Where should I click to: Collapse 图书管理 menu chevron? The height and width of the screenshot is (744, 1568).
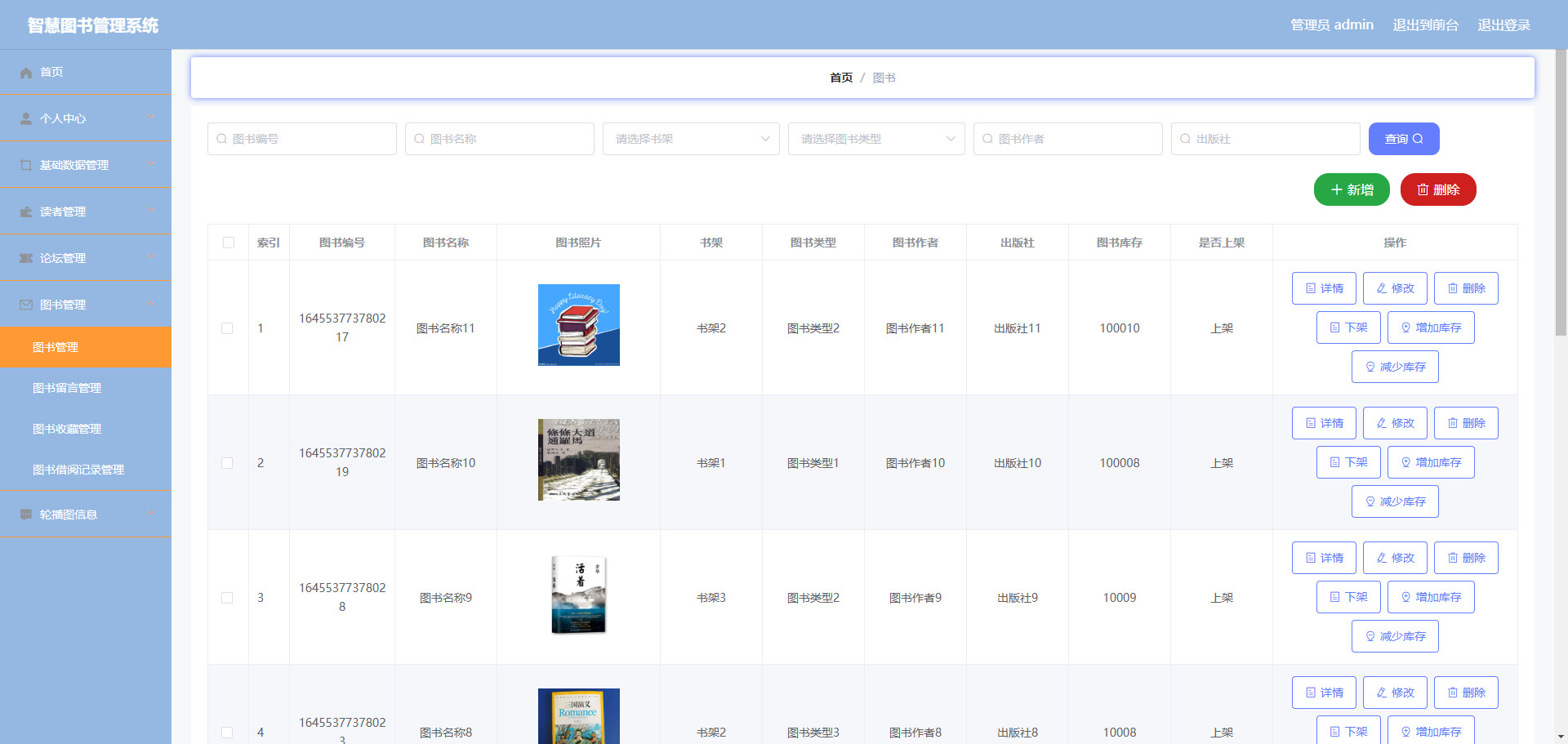pos(150,304)
